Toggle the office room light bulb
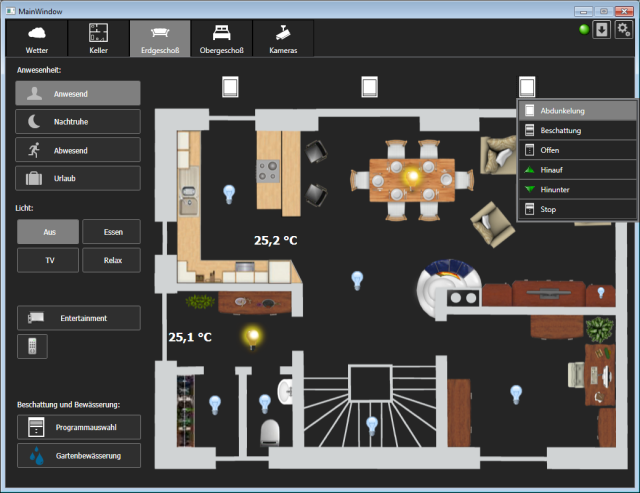The image size is (640, 493). point(516,394)
